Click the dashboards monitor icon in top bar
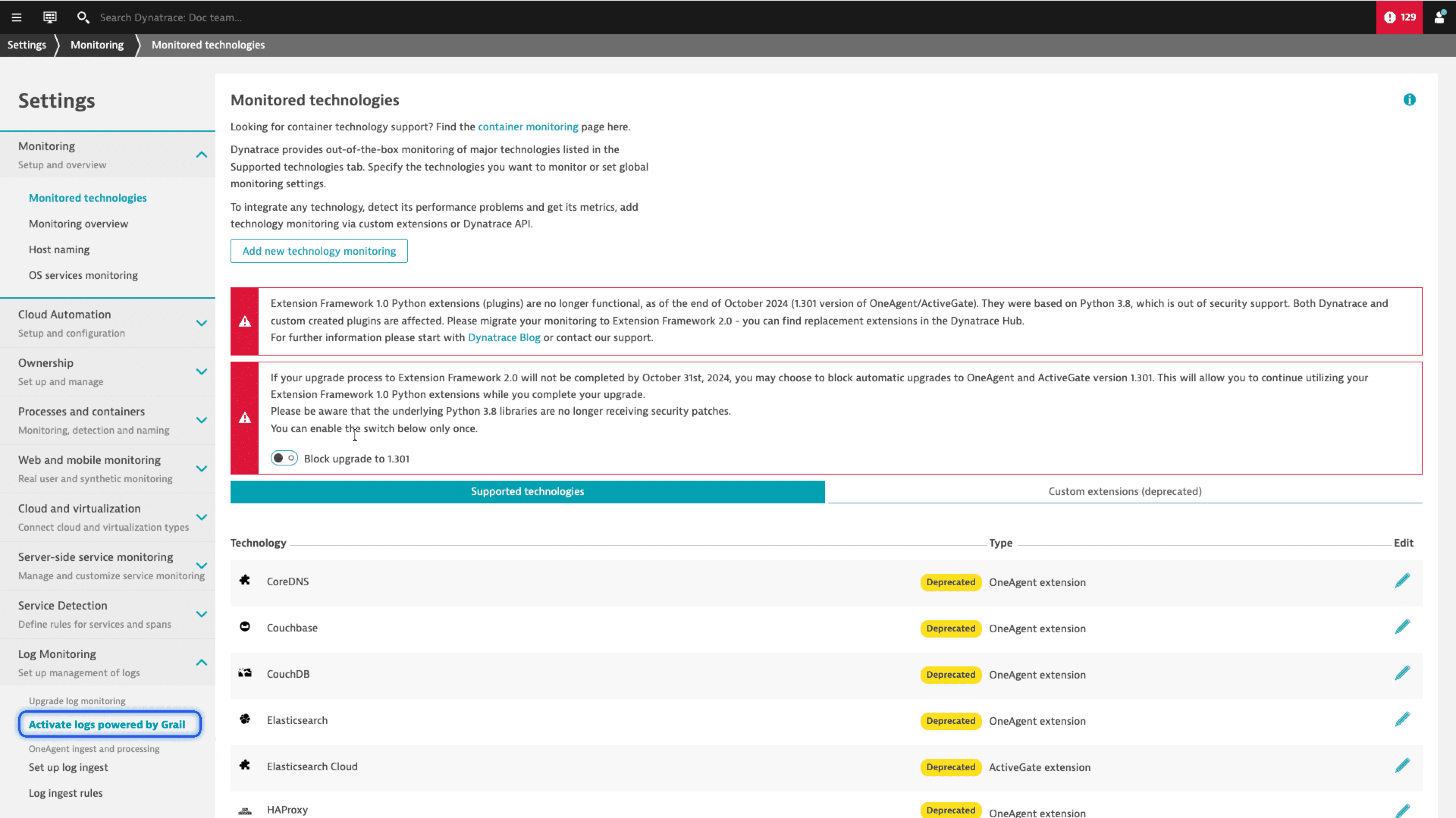 [x=50, y=17]
